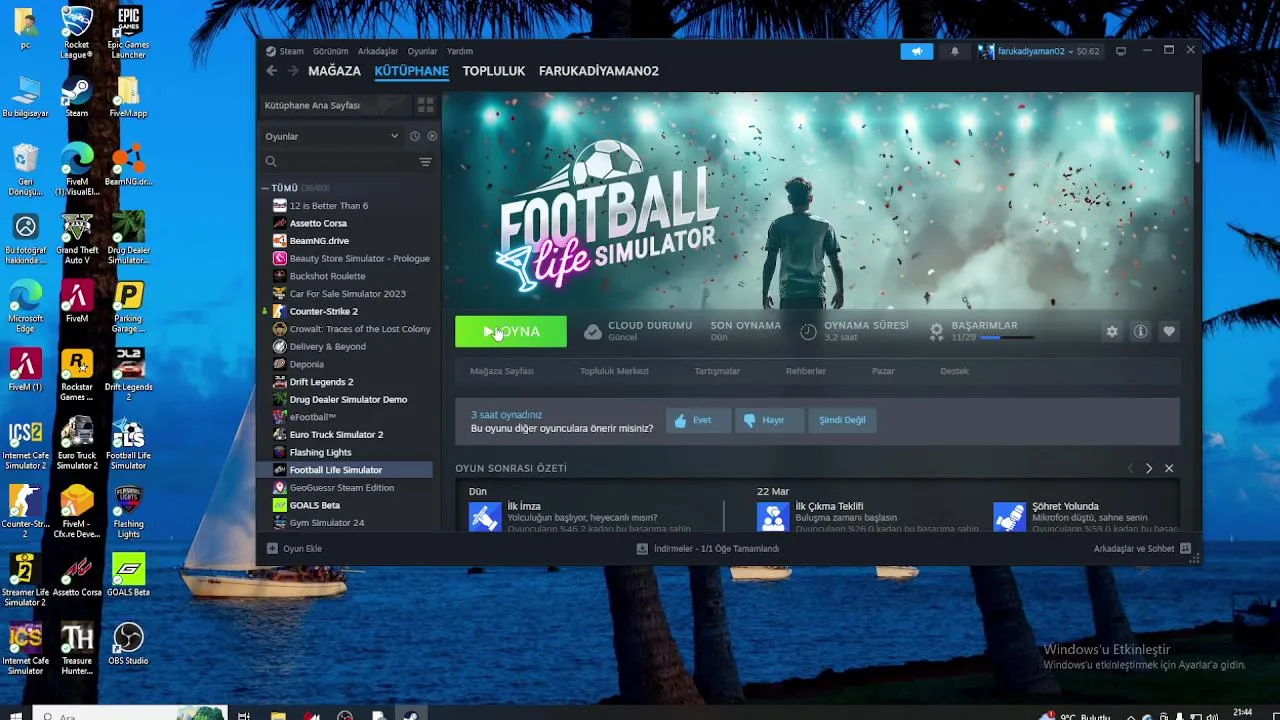The height and width of the screenshot is (720, 1280).
Task: Open Rocket League desktop icon
Action: (77, 33)
